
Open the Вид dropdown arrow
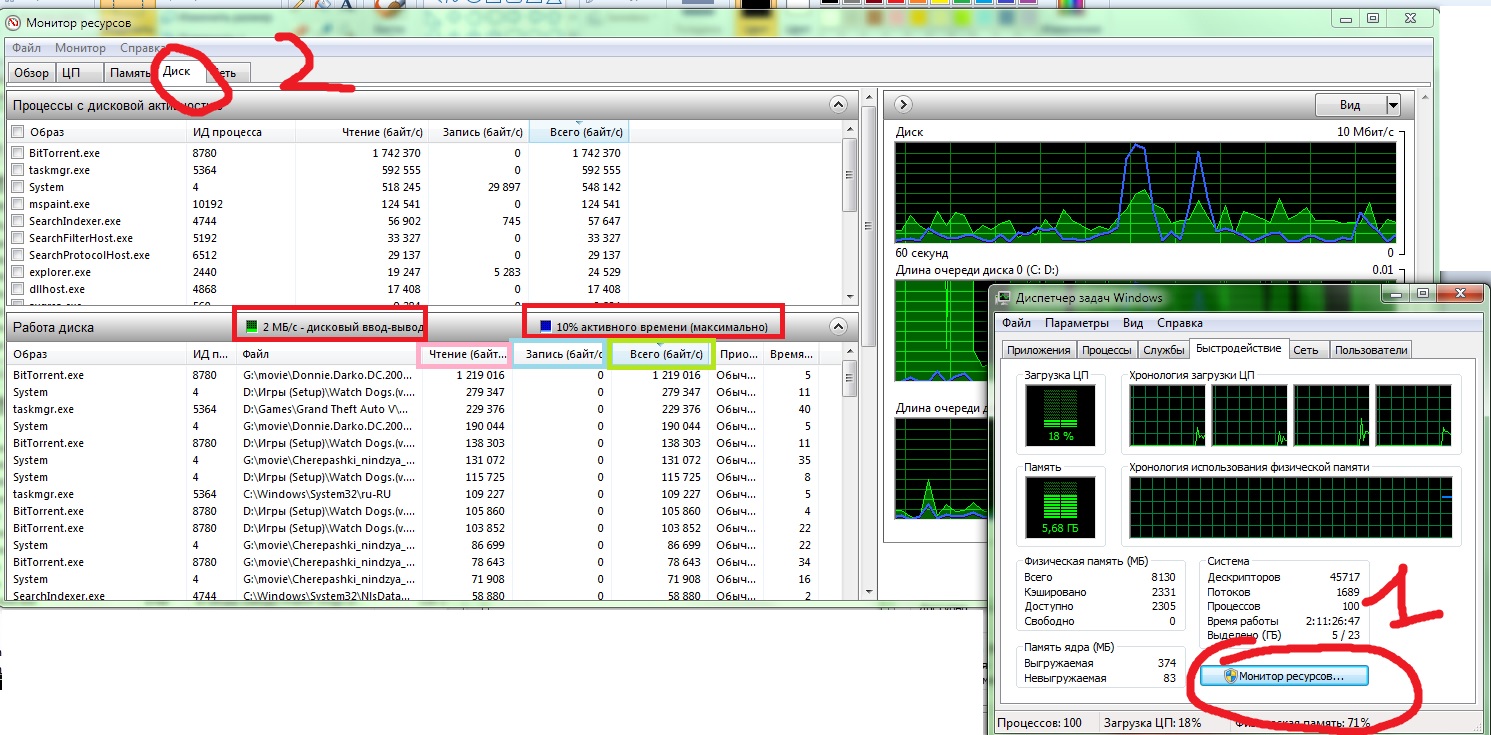(1392, 105)
